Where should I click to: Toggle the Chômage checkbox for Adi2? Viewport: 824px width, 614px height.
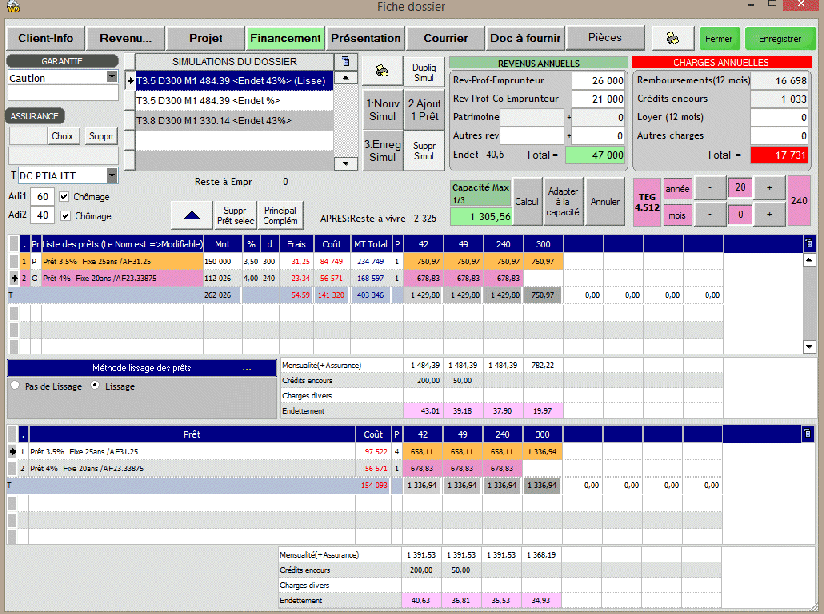[65, 214]
